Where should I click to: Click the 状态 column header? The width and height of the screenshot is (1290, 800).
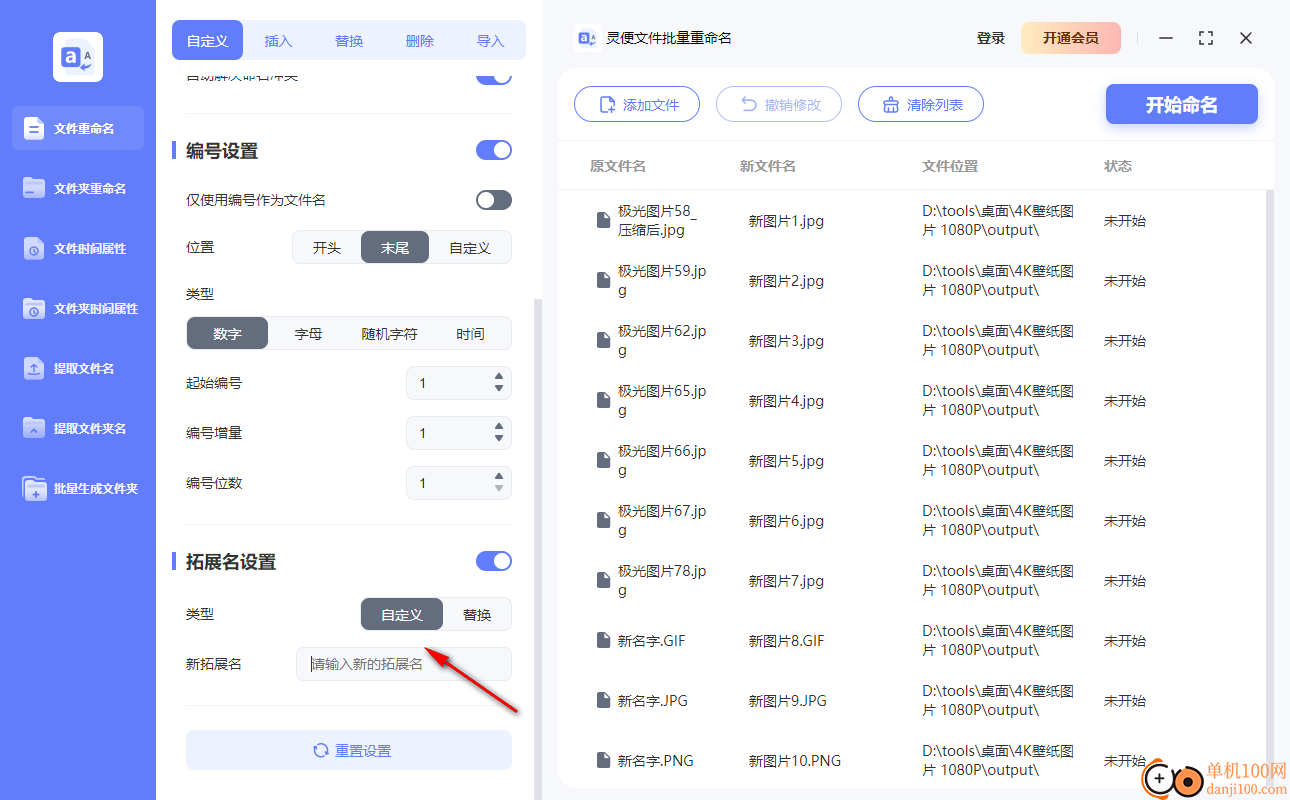point(1118,166)
